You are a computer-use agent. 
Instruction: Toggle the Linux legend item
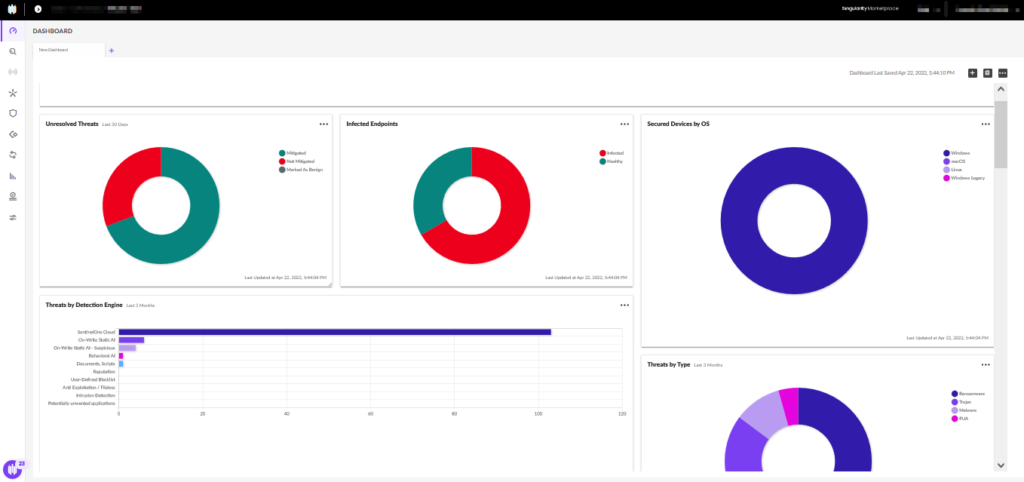(x=953, y=169)
